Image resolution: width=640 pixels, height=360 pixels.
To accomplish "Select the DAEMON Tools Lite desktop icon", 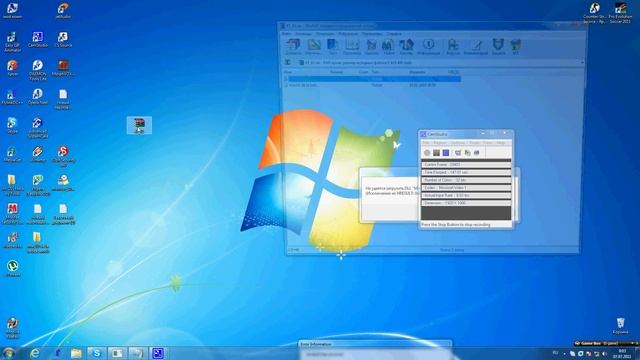I will coord(38,70).
